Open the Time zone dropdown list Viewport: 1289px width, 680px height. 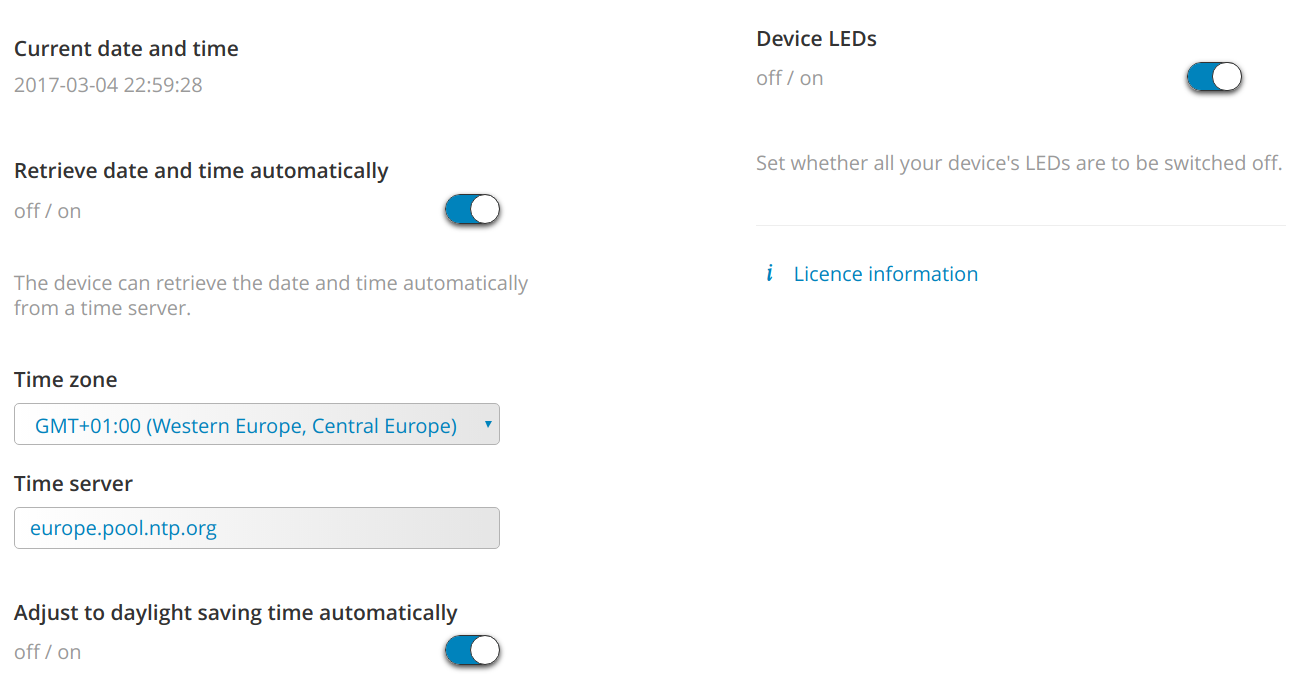click(x=257, y=425)
